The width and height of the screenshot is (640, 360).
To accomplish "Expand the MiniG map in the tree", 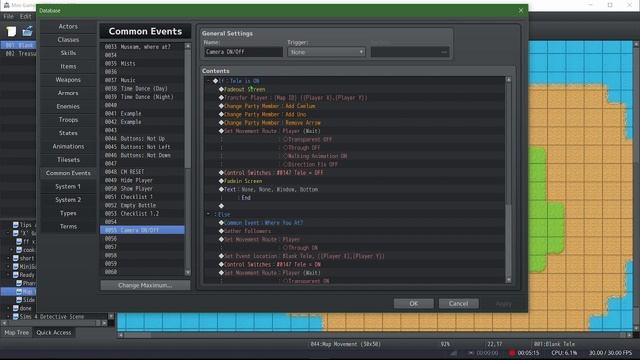I will pyautogui.click(x=8, y=267).
